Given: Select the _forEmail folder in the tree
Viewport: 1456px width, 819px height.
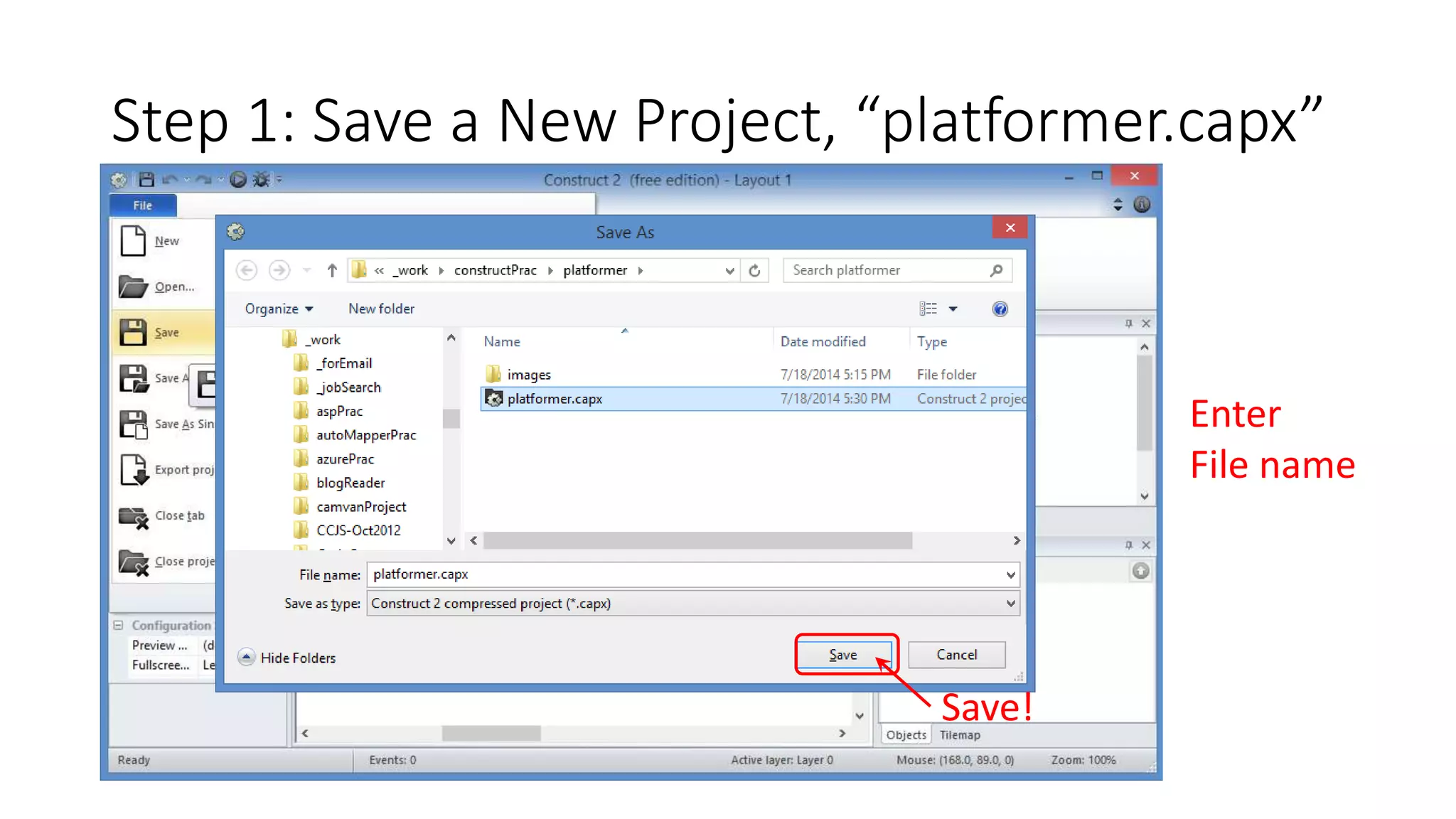Looking at the screenshot, I should pyautogui.click(x=334, y=363).
